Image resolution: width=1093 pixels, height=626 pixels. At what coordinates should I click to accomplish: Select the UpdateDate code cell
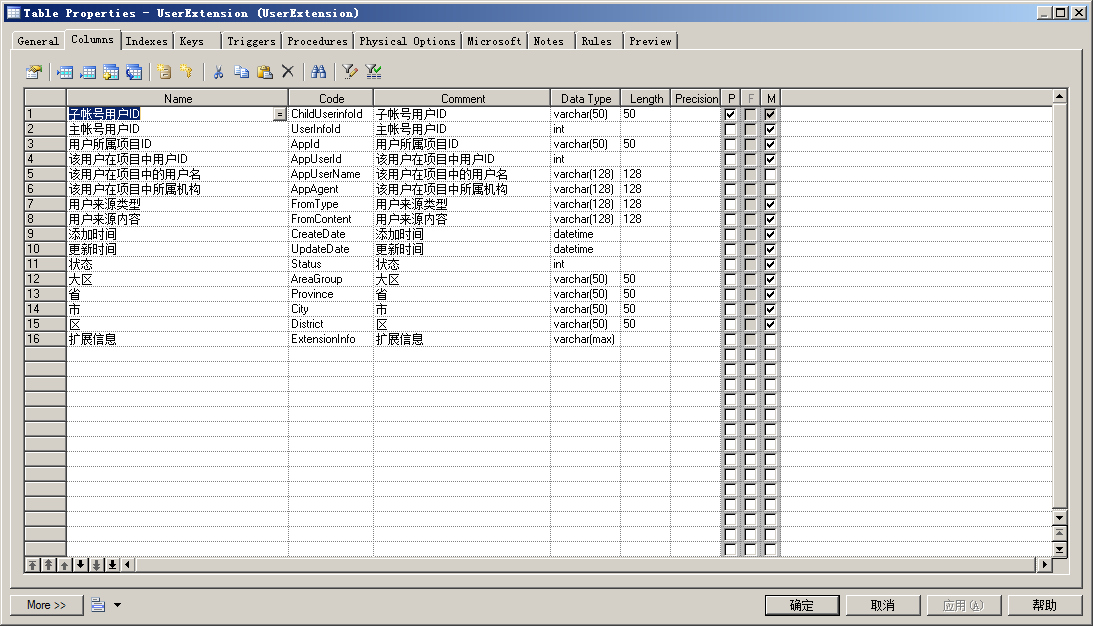pos(331,249)
